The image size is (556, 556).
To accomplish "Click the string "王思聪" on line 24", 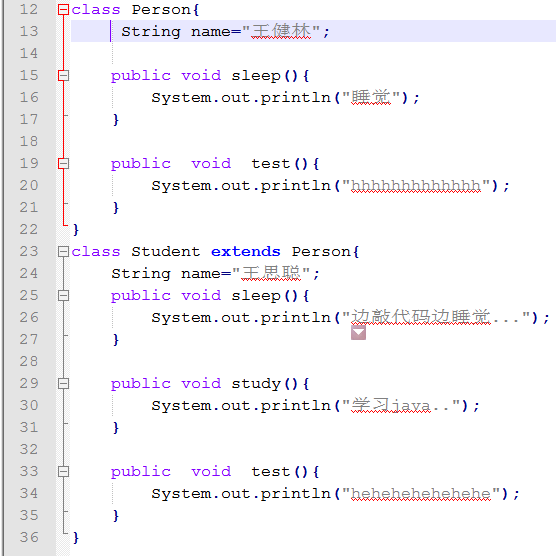I will point(271,273).
